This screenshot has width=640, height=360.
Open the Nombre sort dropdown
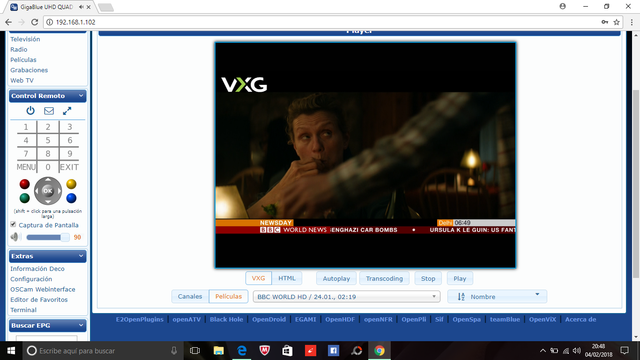[497, 297]
